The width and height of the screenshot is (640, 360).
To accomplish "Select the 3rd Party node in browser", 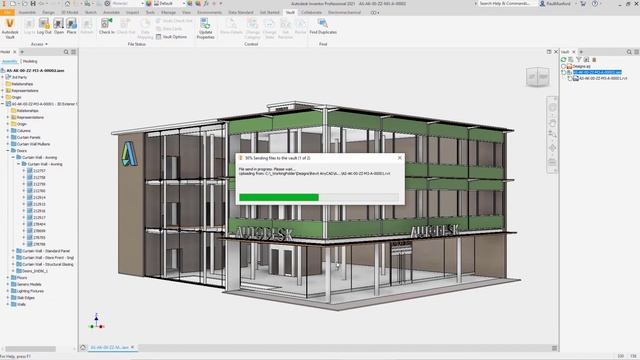I will pyautogui.click(x=16, y=77).
